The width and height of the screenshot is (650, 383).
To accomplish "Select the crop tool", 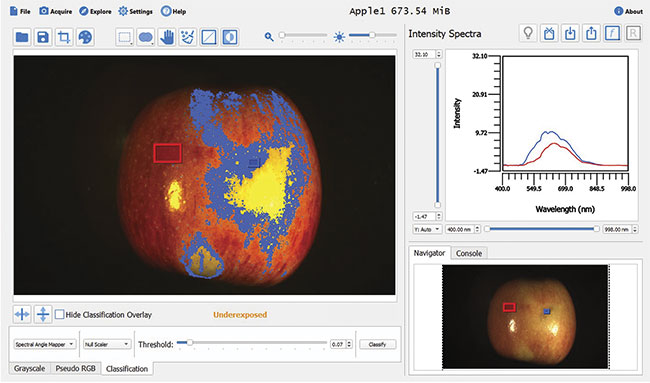I will tap(64, 37).
